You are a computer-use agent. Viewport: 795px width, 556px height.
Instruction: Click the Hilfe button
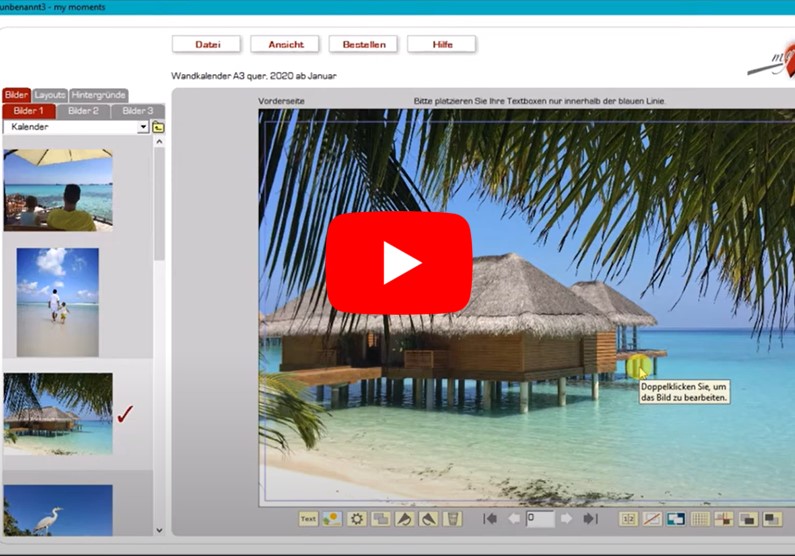point(441,44)
